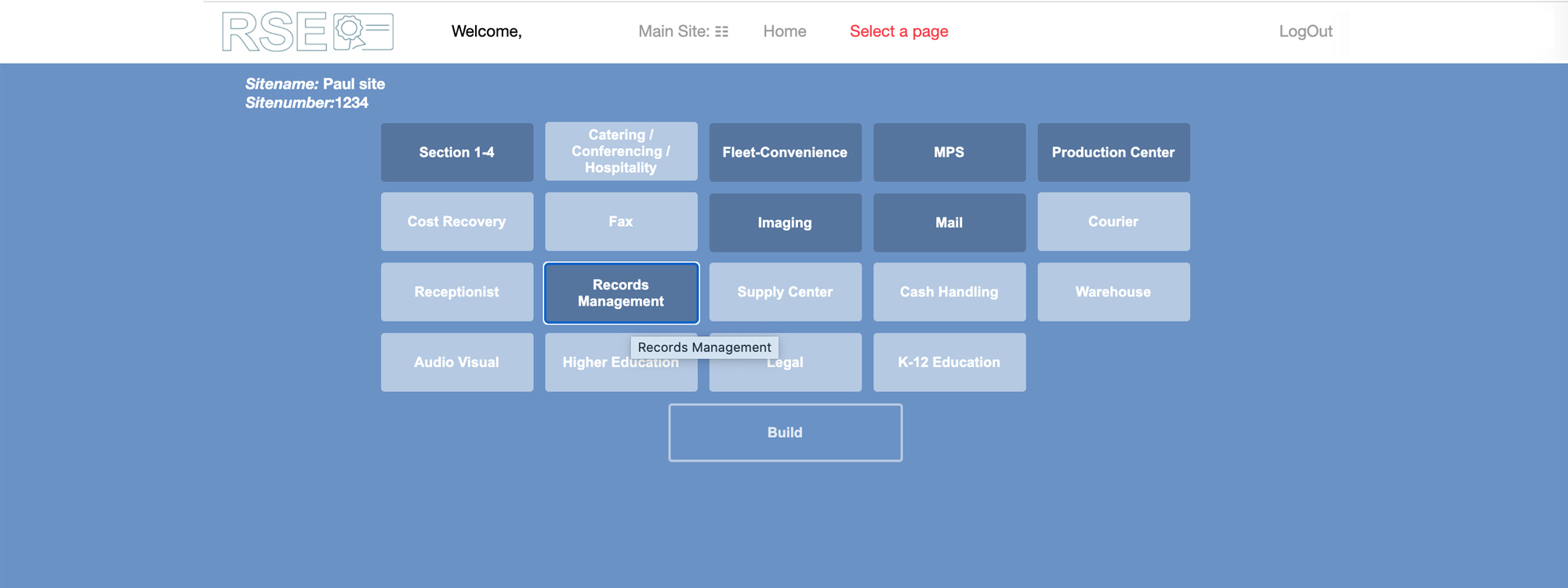Open the Select a page menu

click(x=898, y=31)
